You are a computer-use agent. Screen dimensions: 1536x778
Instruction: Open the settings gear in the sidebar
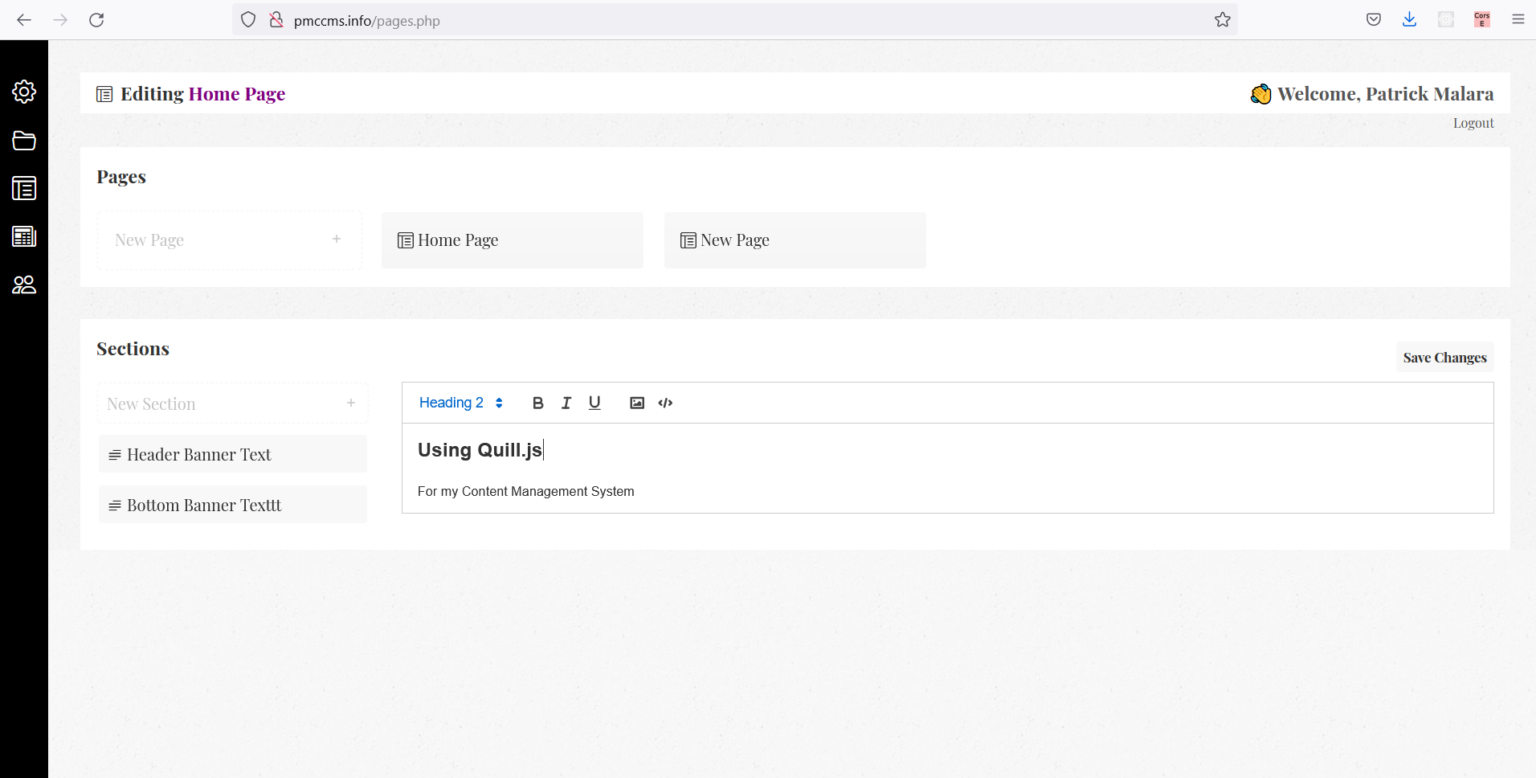(24, 92)
